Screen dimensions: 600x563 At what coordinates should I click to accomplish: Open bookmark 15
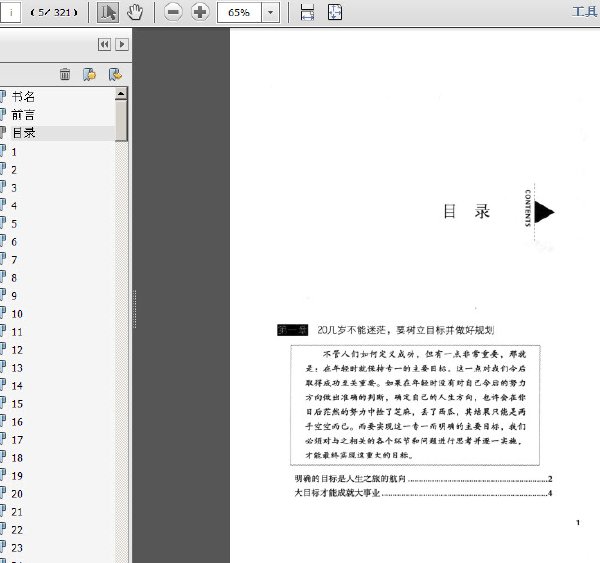point(17,404)
